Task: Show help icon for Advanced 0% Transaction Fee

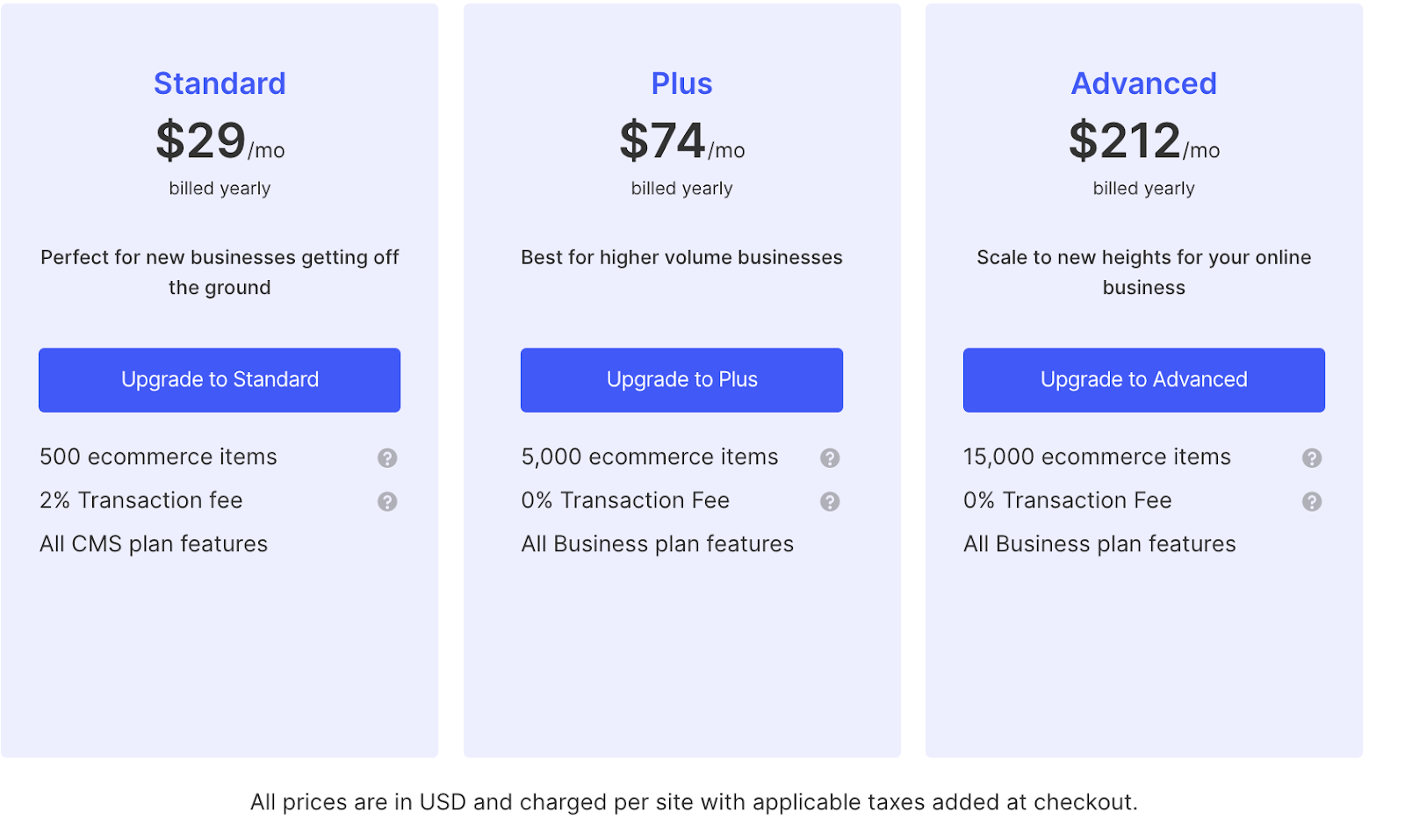Action: (1312, 501)
